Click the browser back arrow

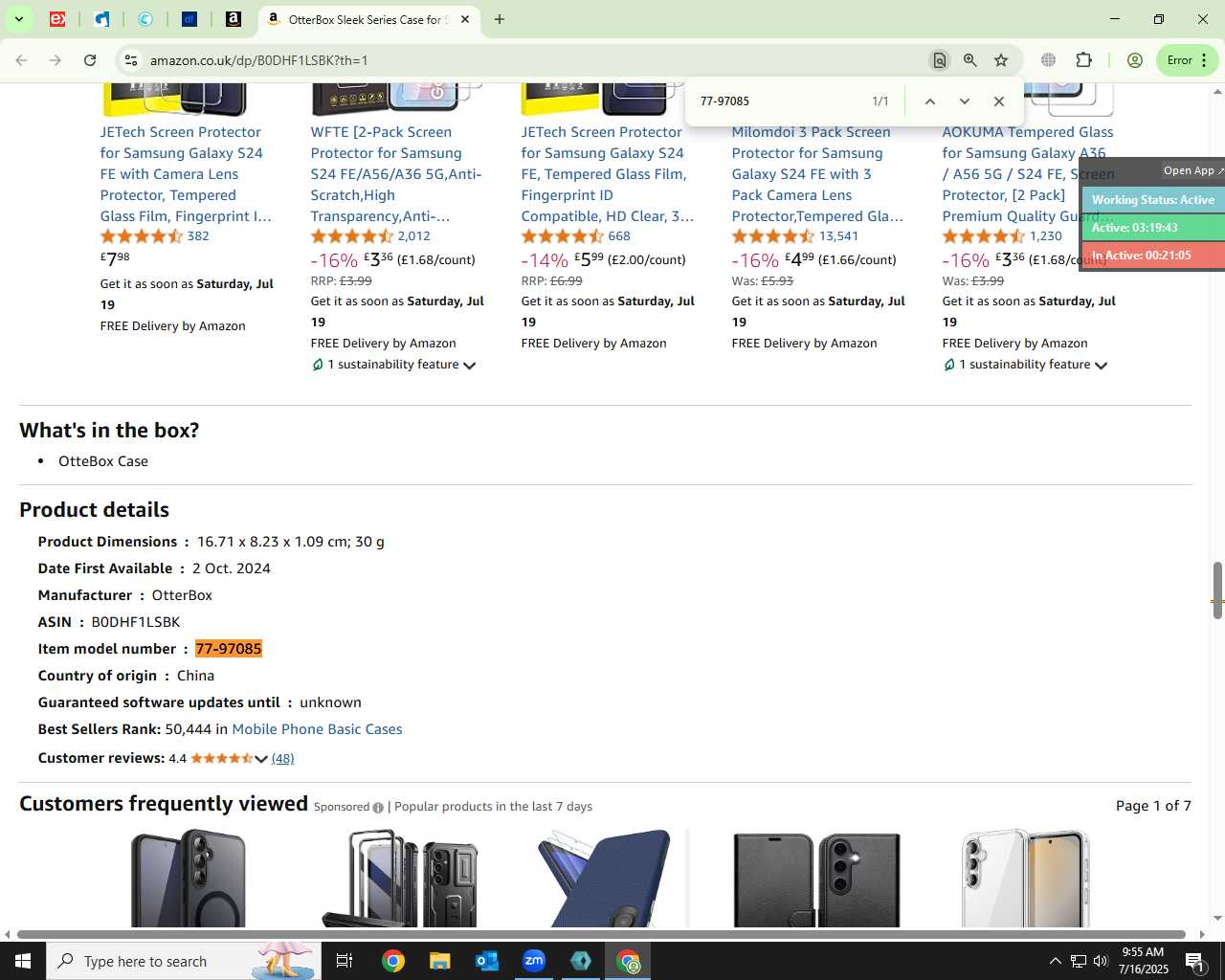[x=21, y=60]
